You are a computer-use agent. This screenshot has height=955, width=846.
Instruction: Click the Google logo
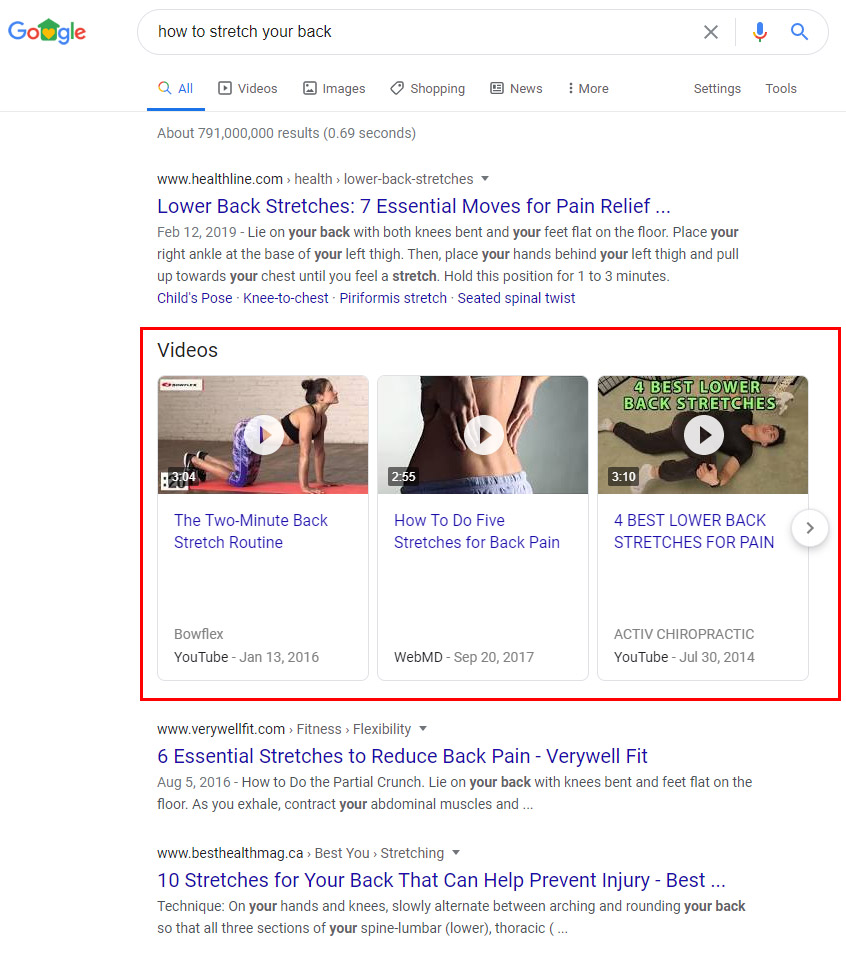[x=47, y=32]
